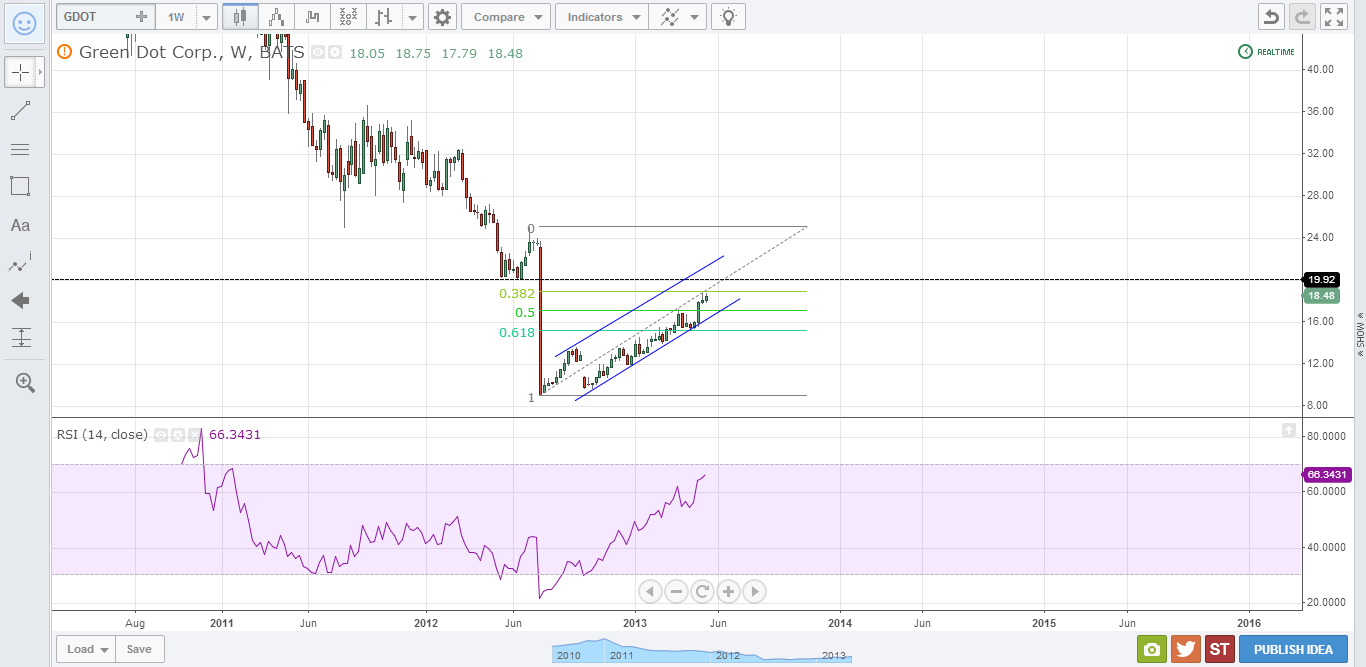Image resolution: width=1366 pixels, height=667 pixels.
Task: Click the 19.92 crosshair price label
Action: (x=1322, y=280)
